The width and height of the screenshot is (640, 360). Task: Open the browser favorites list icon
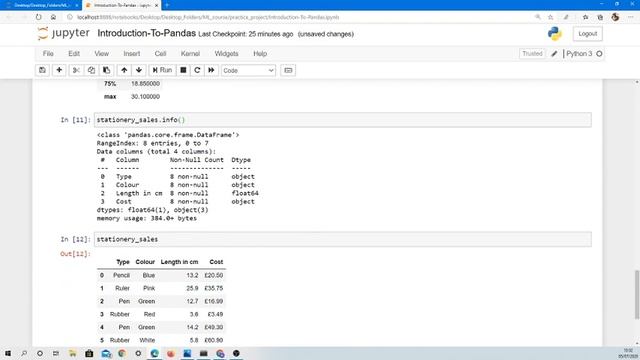pos(585,17)
